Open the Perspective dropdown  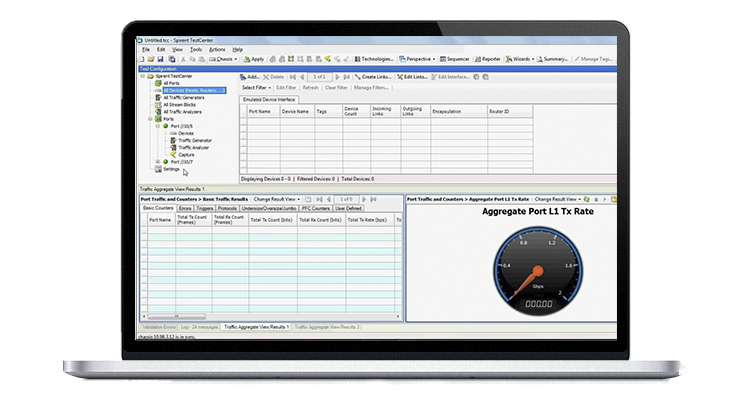tap(417, 59)
